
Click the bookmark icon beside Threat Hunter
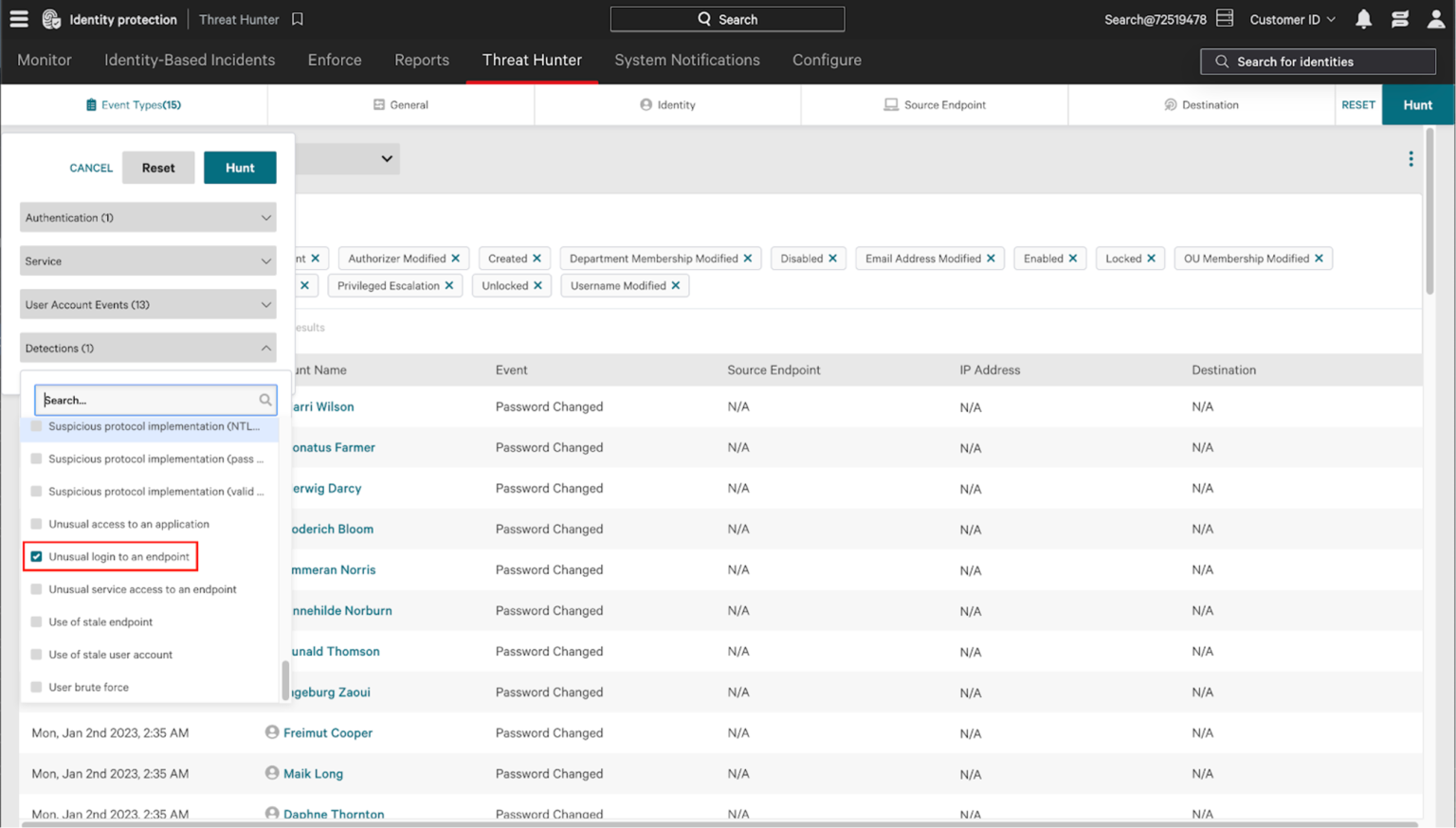click(x=298, y=19)
